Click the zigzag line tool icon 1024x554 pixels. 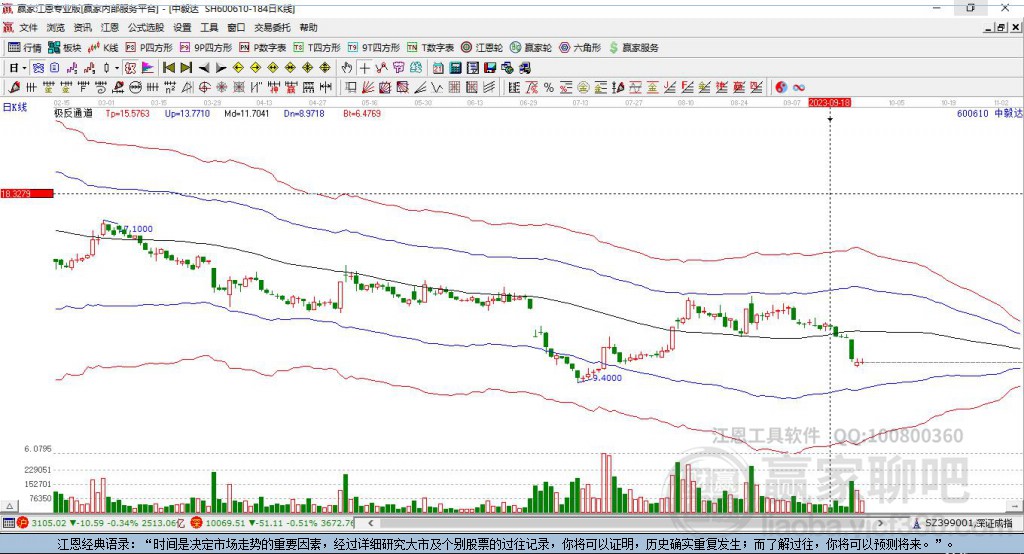pos(436,88)
